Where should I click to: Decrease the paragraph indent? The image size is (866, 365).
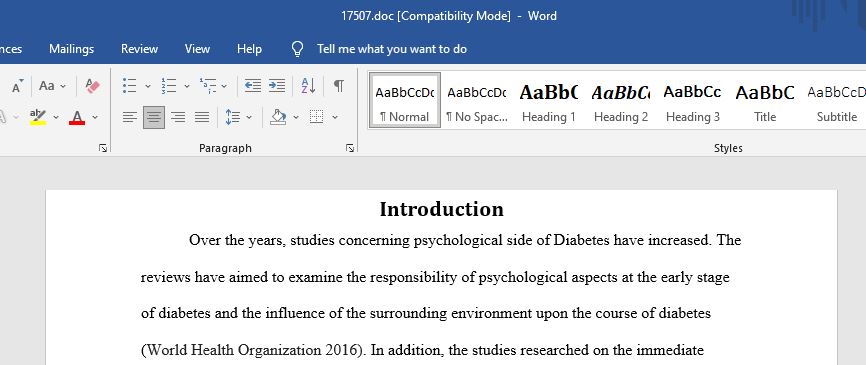(x=253, y=86)
